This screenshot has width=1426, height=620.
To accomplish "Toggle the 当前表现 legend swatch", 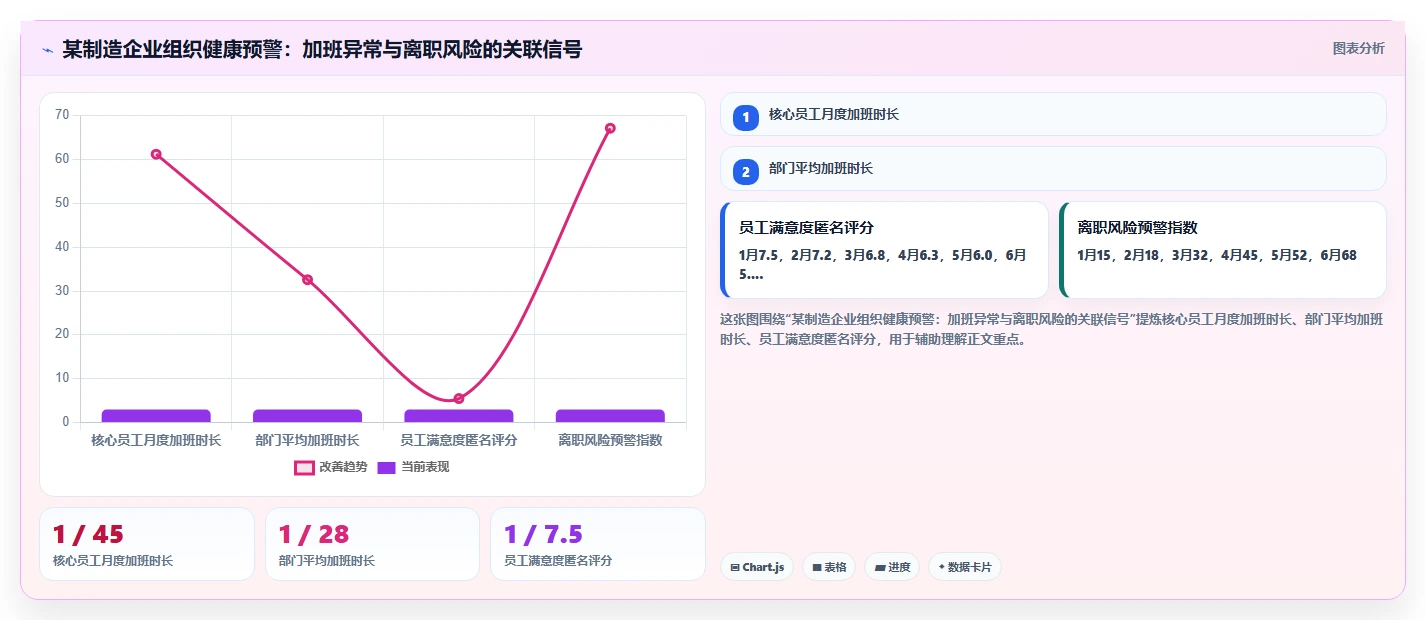I will click(386, 467).
